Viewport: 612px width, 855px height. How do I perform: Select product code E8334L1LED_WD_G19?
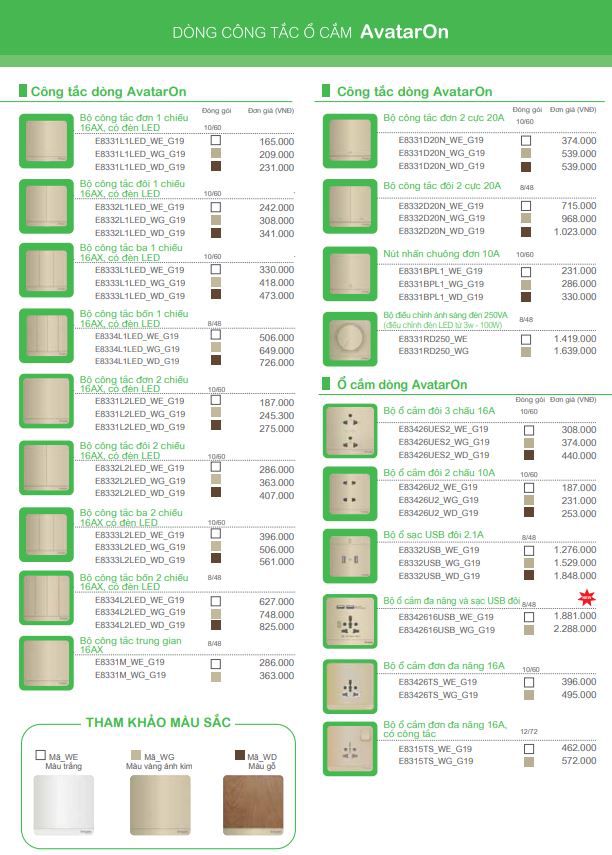(137, 361)
